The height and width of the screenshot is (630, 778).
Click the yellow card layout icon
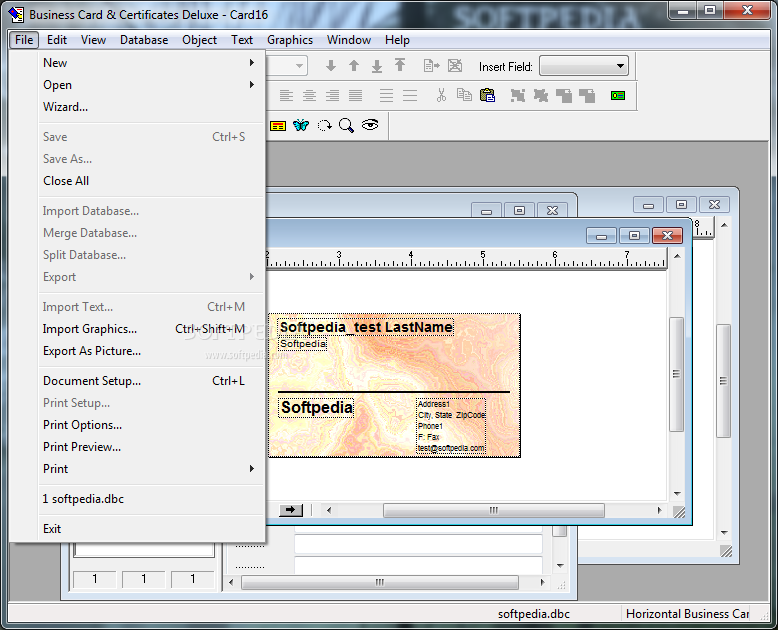[x=278, y=126]
